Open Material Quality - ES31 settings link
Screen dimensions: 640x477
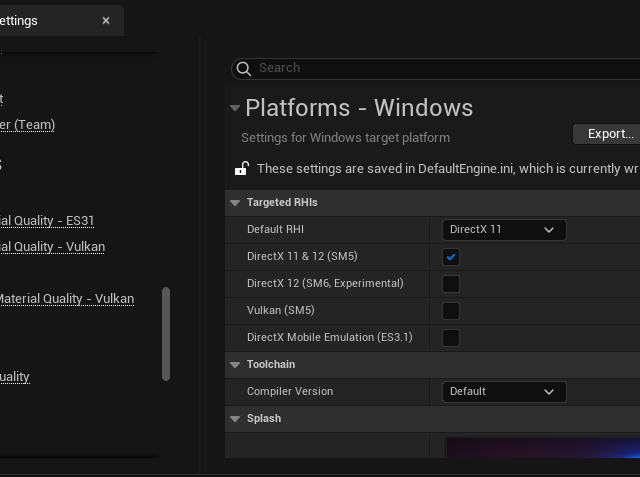point(46,220)
